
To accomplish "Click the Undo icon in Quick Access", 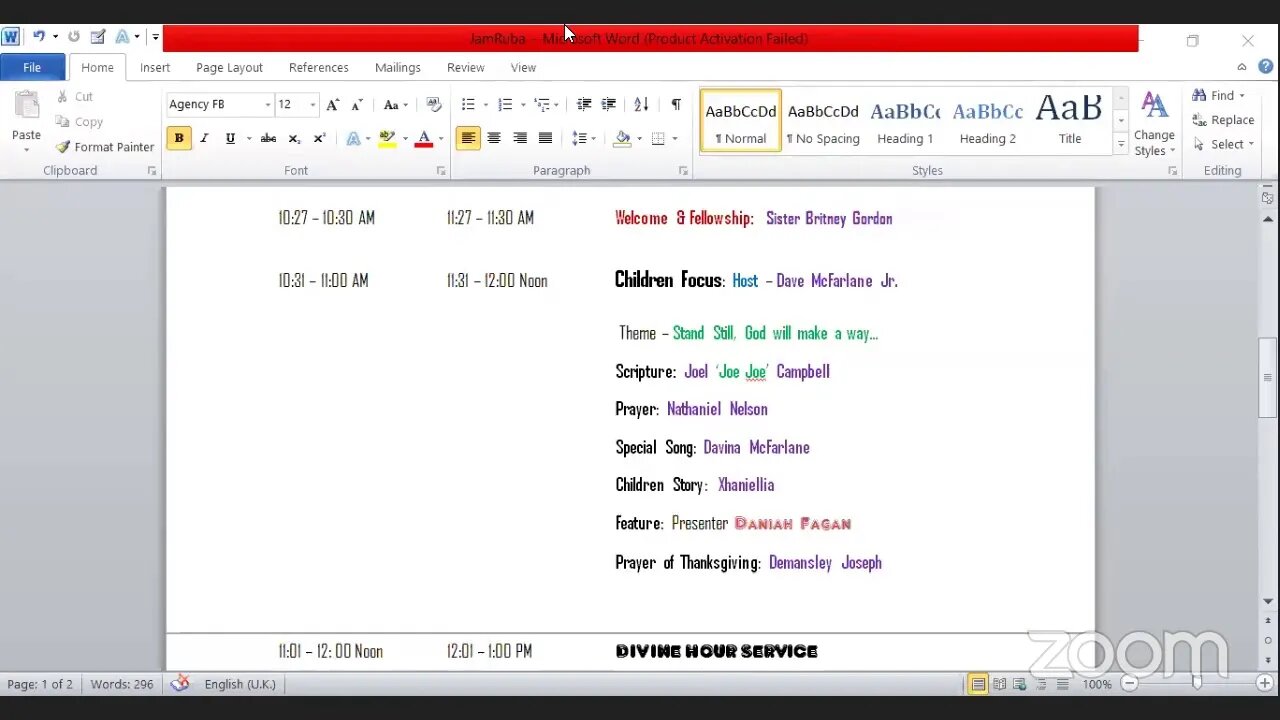I will (39, 37).
